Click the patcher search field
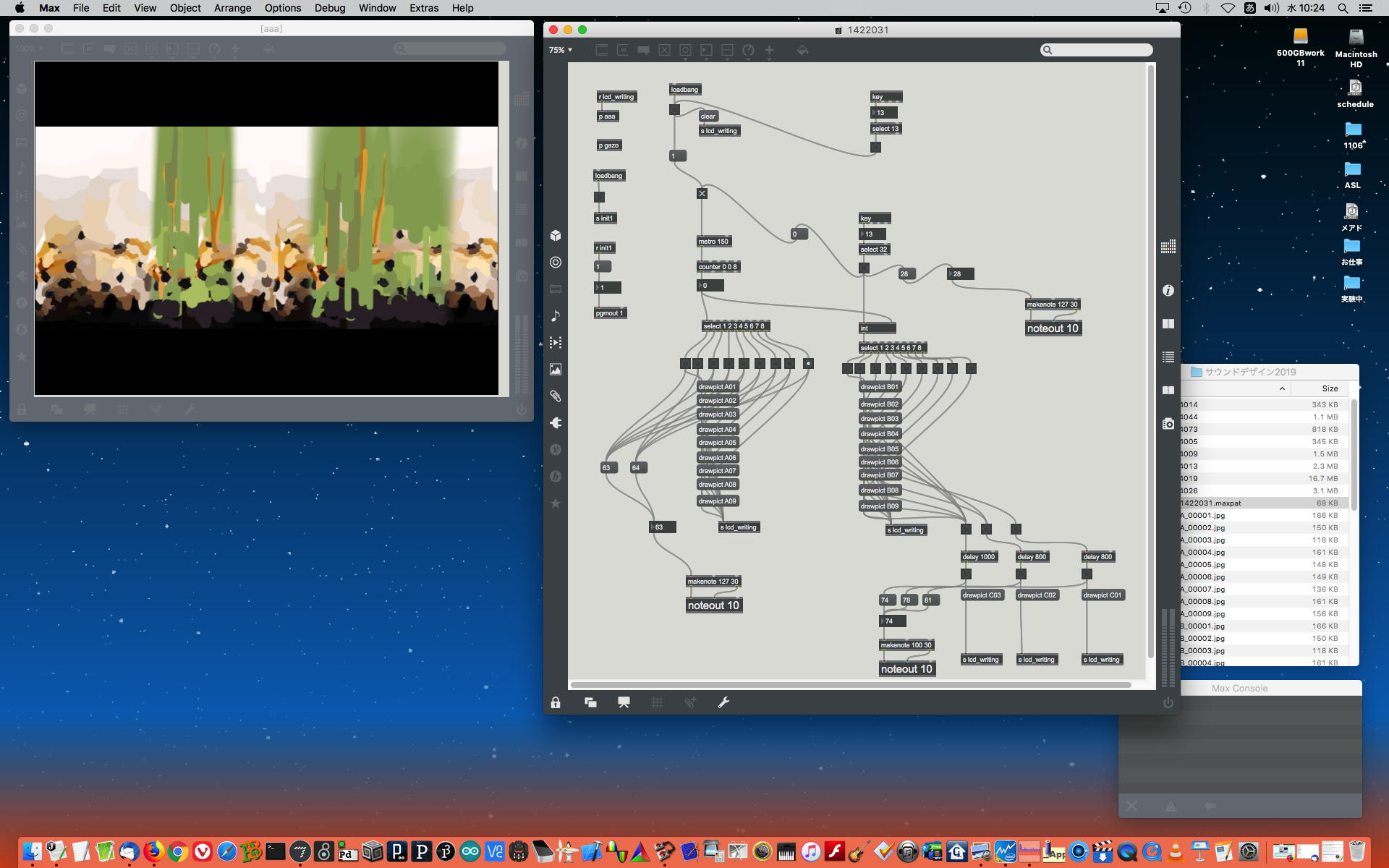Screen dimensions: 1389x868 click(x=1096, y=50)
